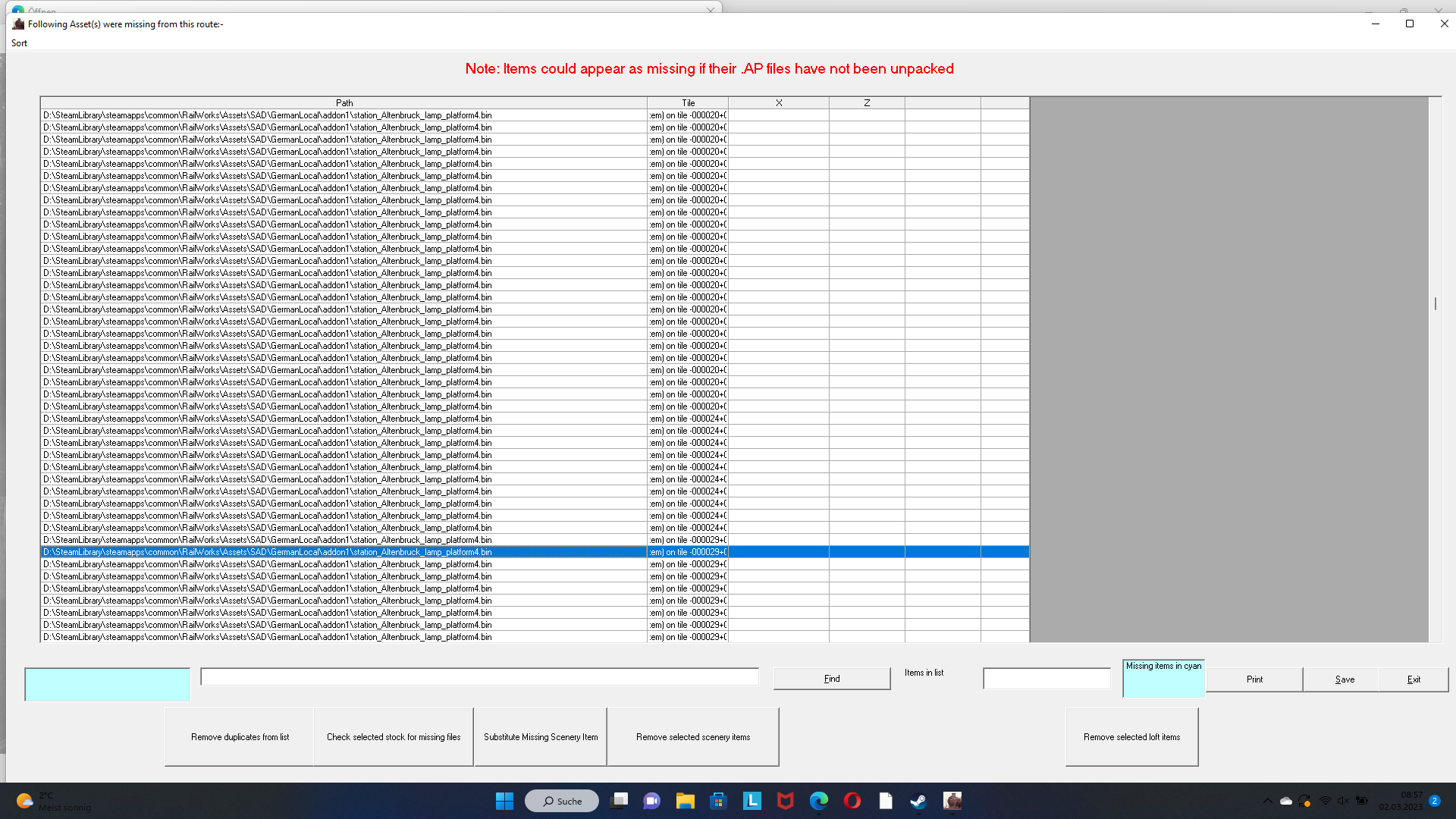Open McAfee icon in taskbar
This screenshot has width=1456, height=819.
point(785,801)
